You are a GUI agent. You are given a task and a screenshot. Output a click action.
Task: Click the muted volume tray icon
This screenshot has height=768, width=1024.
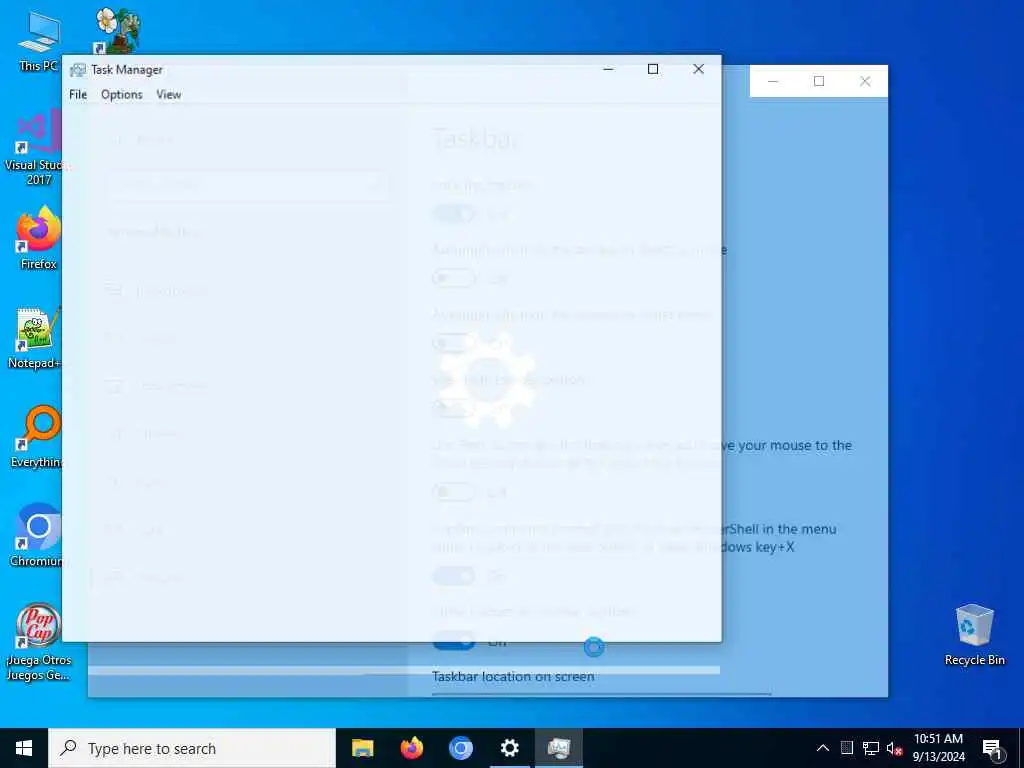pyautogui.click(x=894, y=748)
